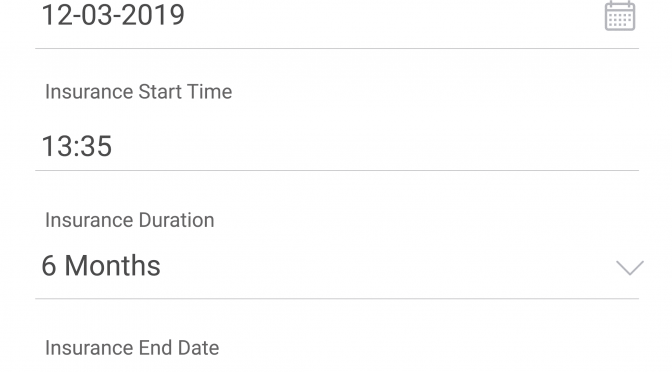Edit the 13:35 start time field
672x372 pixels.
[337, 146]
